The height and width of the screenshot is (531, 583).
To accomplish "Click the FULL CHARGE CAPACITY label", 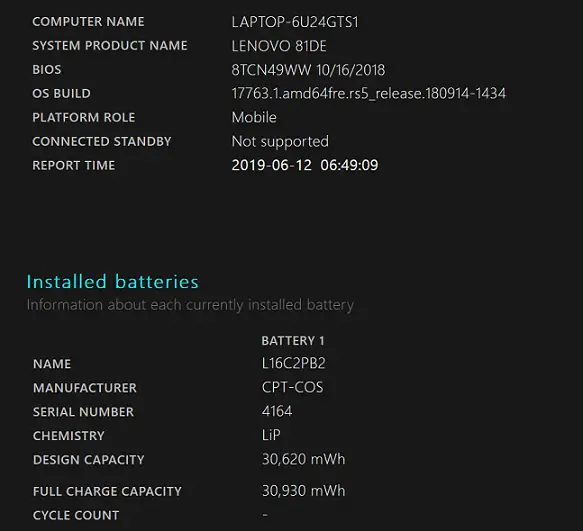I will pos(107,491).
